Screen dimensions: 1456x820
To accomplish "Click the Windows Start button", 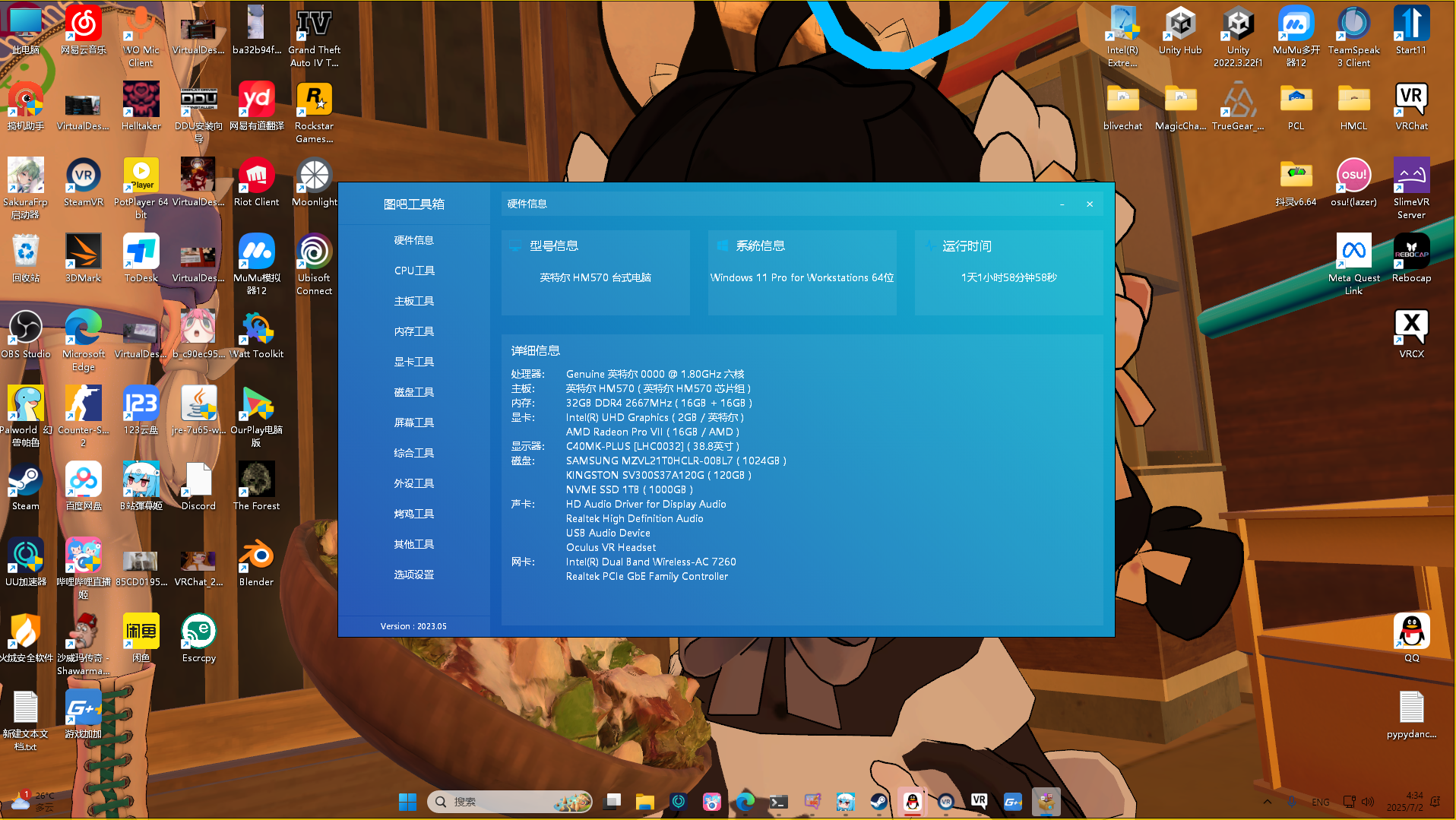I will coord(407,802).
